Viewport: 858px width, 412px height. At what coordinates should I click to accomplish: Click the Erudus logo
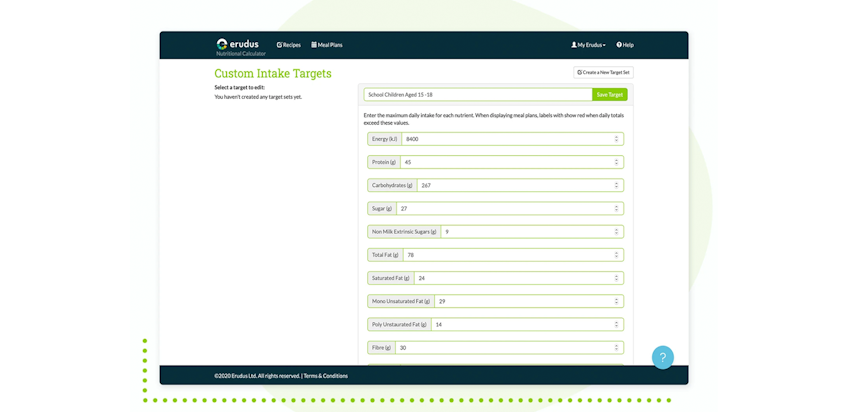(238, 46)
